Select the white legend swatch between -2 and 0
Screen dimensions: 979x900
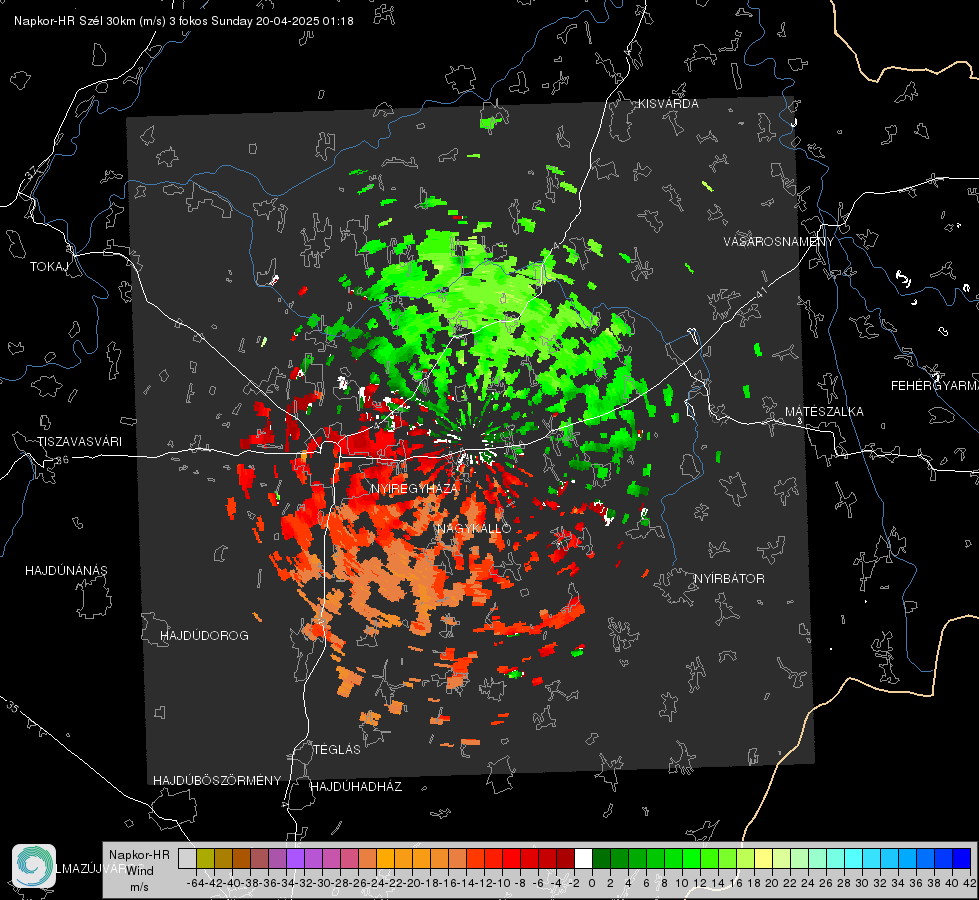click(x=583, y=858)
